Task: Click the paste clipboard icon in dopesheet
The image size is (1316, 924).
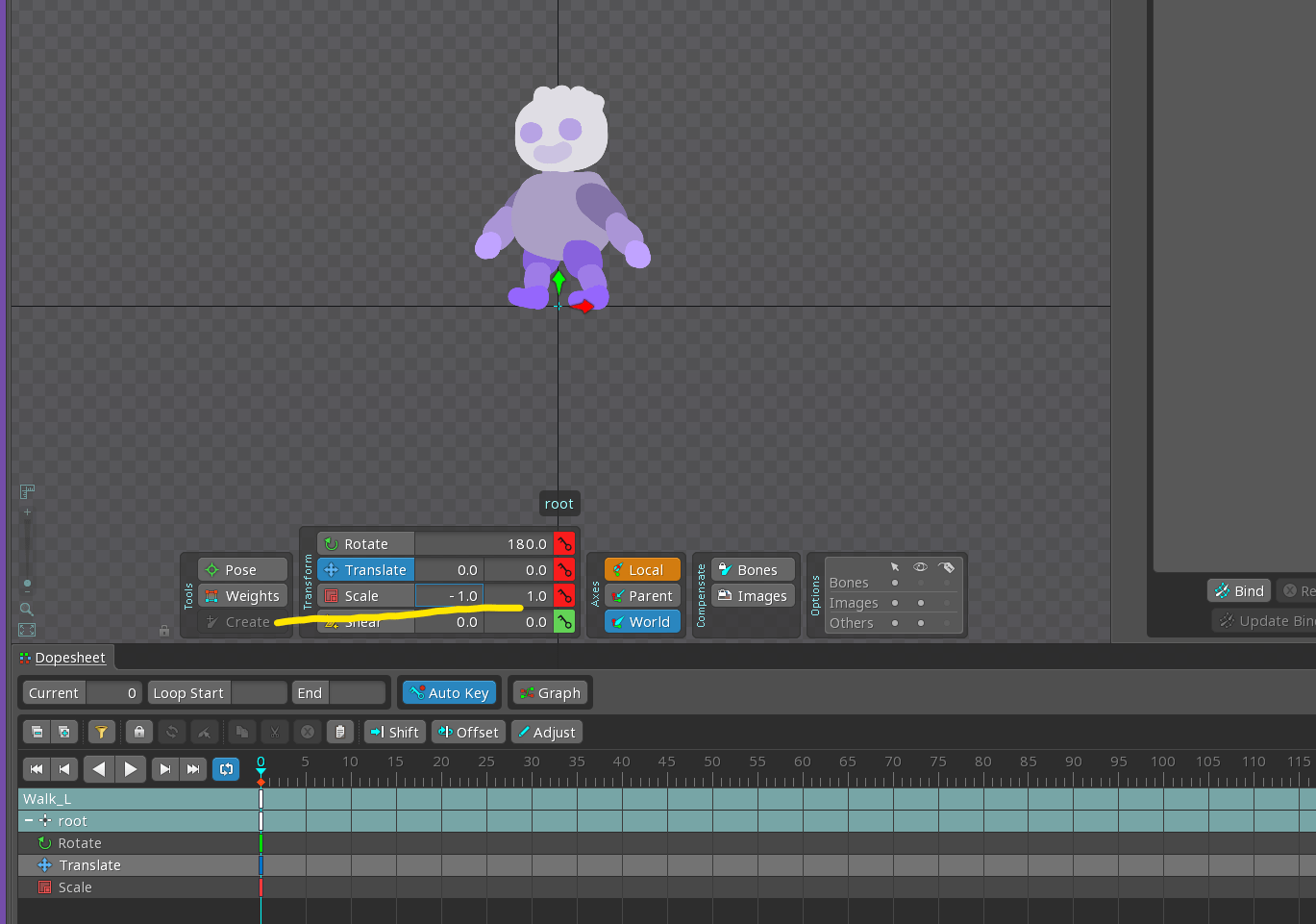Action: click(339, 732)
